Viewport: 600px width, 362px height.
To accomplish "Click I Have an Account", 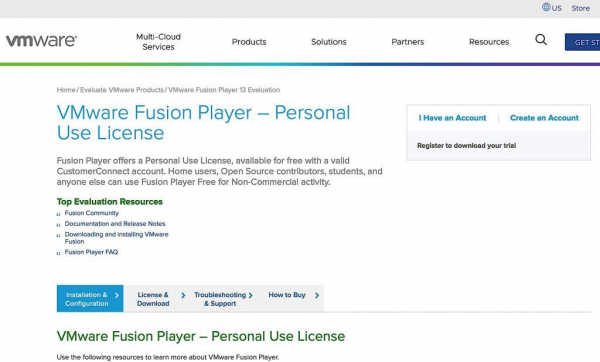I will click(x=452, y=118).
